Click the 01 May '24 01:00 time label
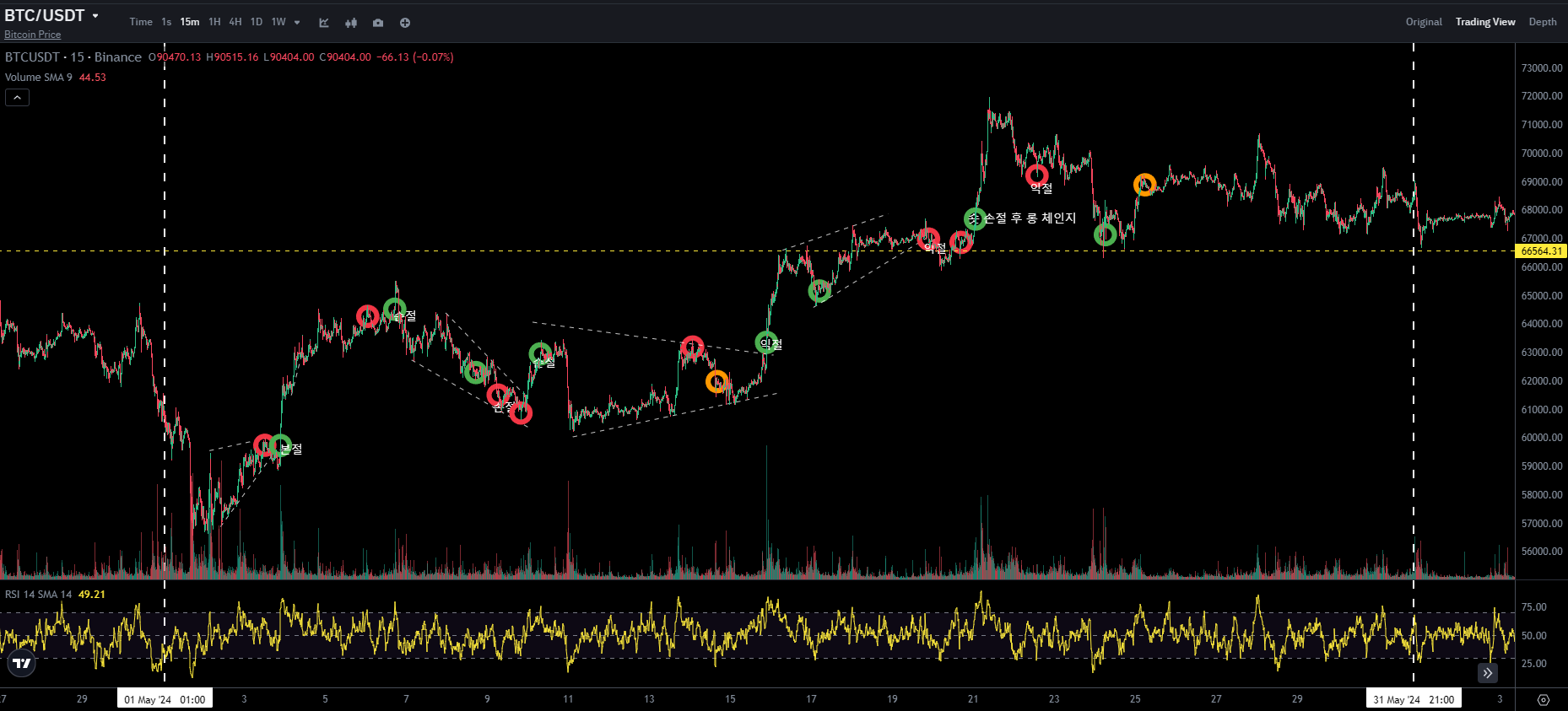 pyautogui.click(x=165, y=699)
